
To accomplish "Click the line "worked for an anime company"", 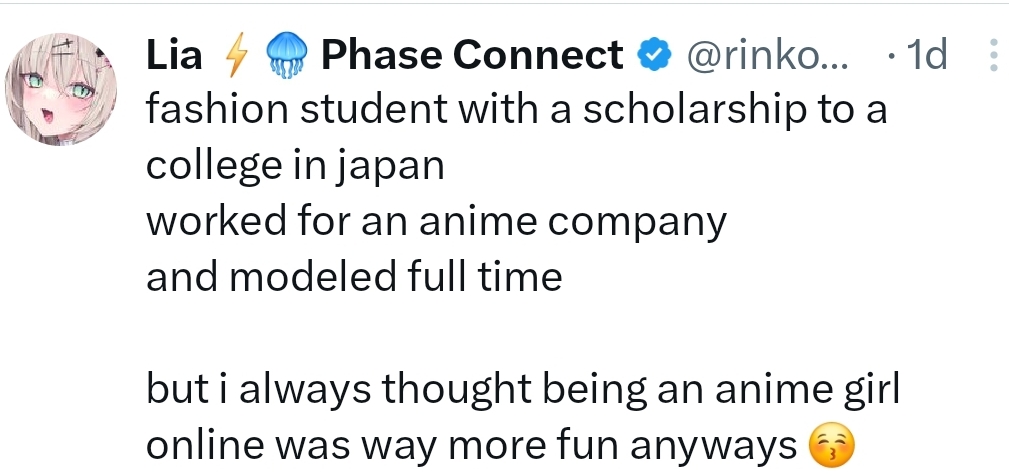I will (x=436, y=221).
